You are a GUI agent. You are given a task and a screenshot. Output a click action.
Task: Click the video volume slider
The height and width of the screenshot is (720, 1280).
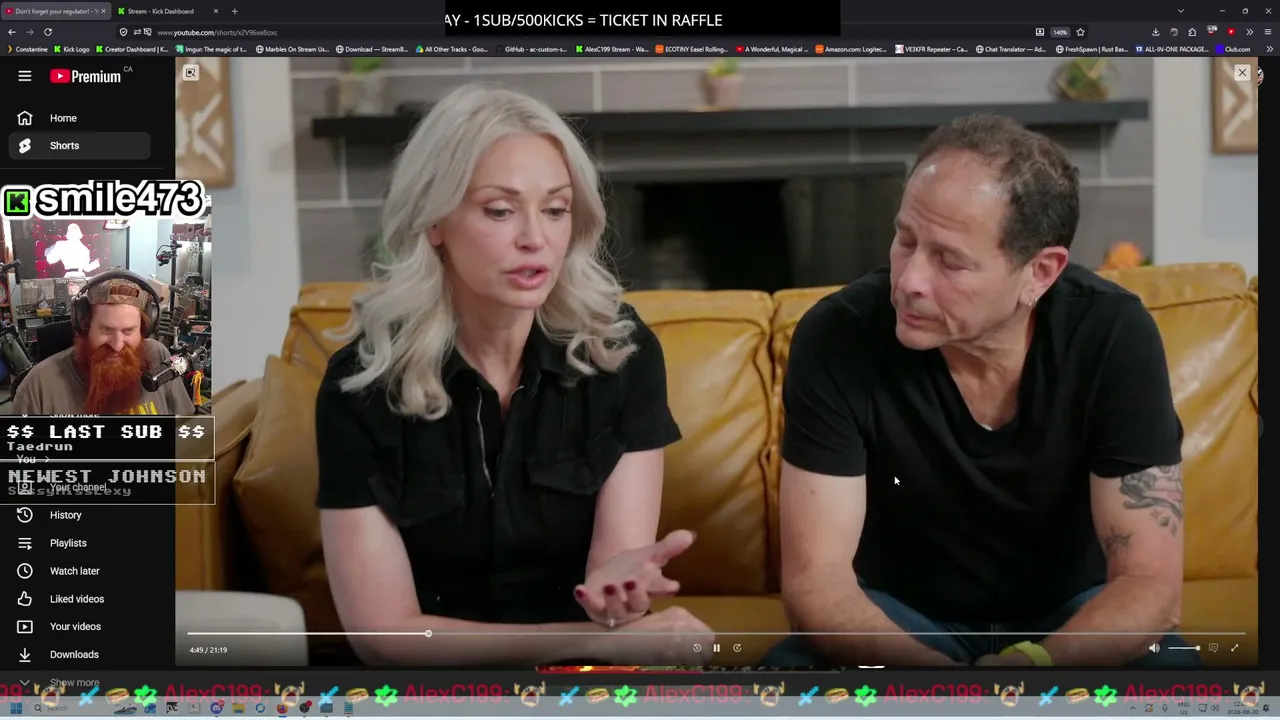point(1184,648)
